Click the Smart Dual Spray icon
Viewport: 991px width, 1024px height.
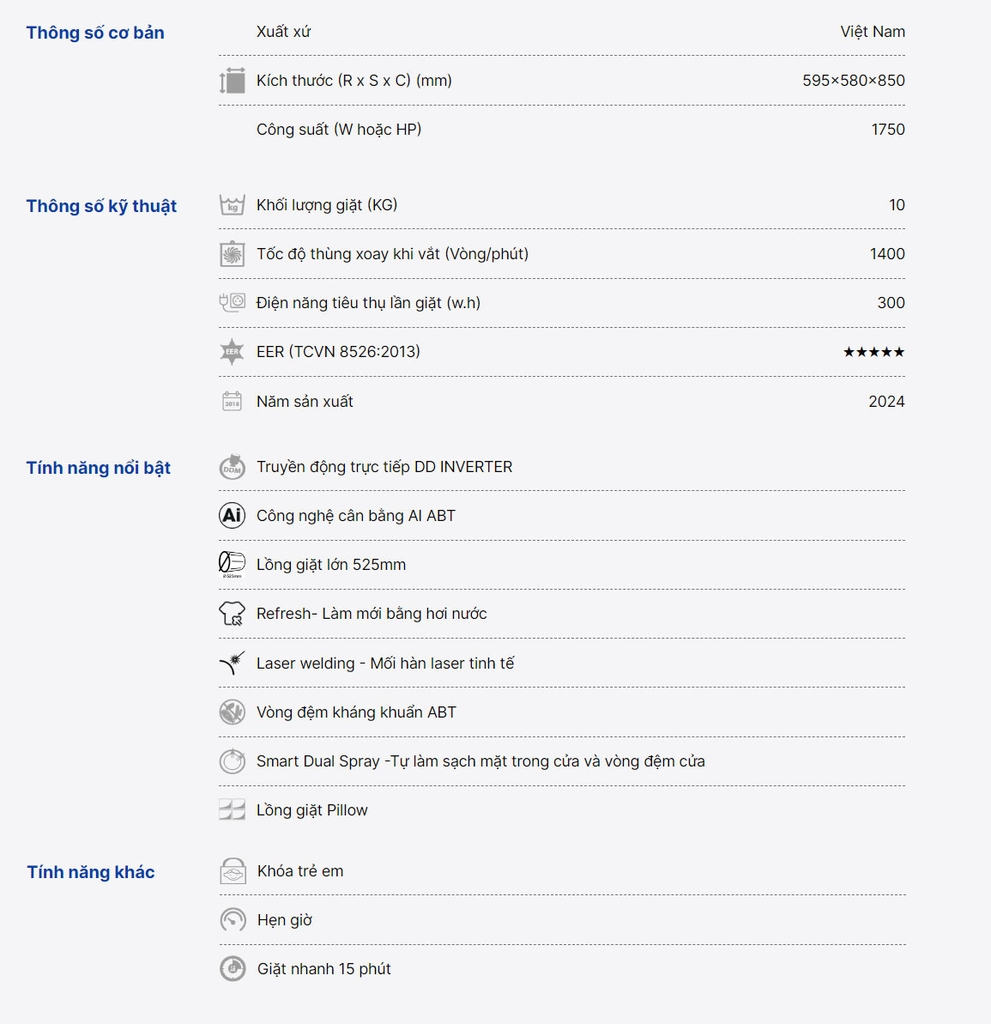pyautogui.click(x=232, y=761)
